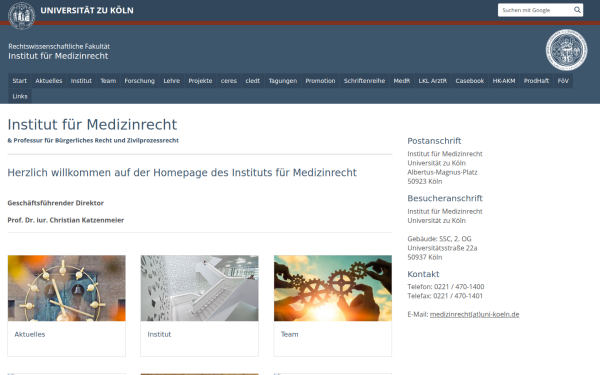Open the MedR menu item

pyautogui.click(x=402, y=81)
